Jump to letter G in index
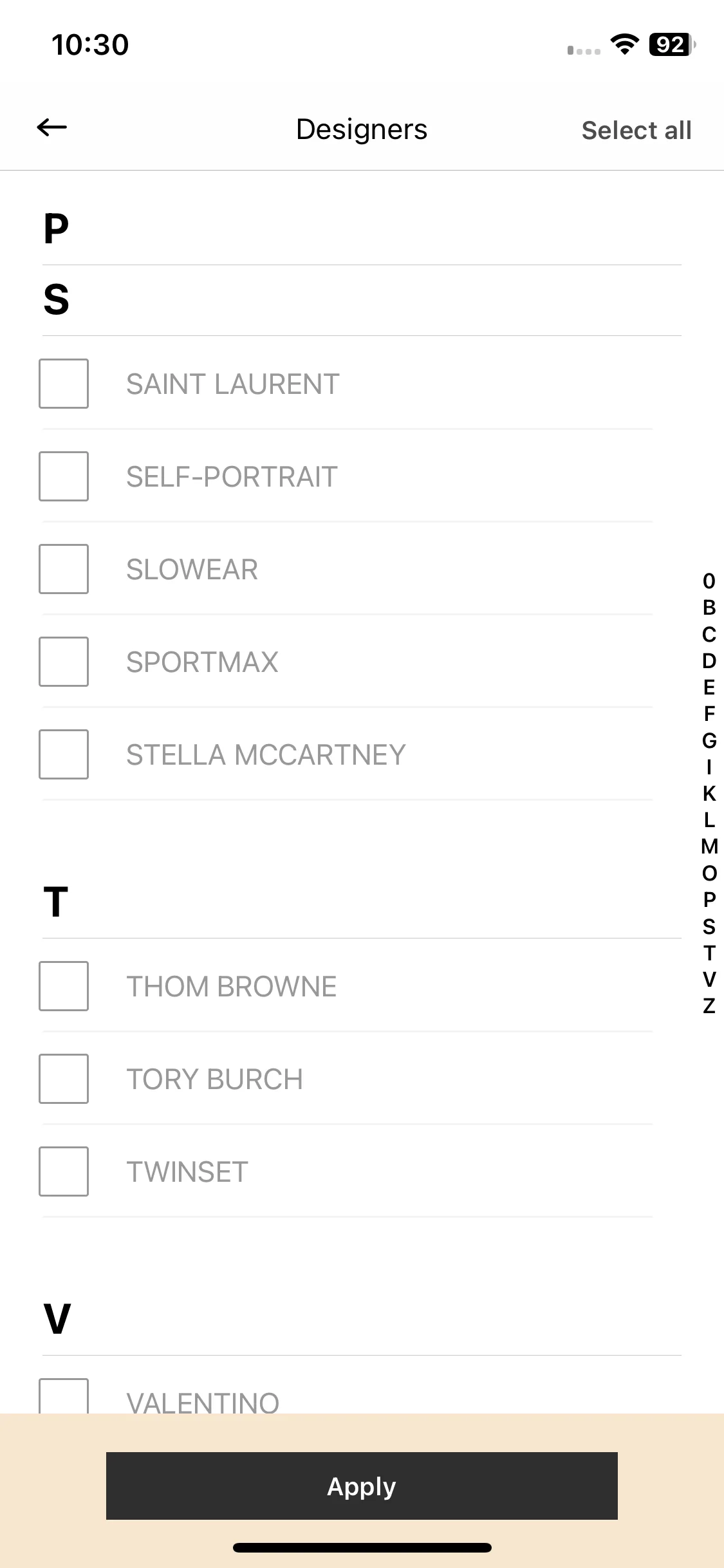 pos(709,740)
